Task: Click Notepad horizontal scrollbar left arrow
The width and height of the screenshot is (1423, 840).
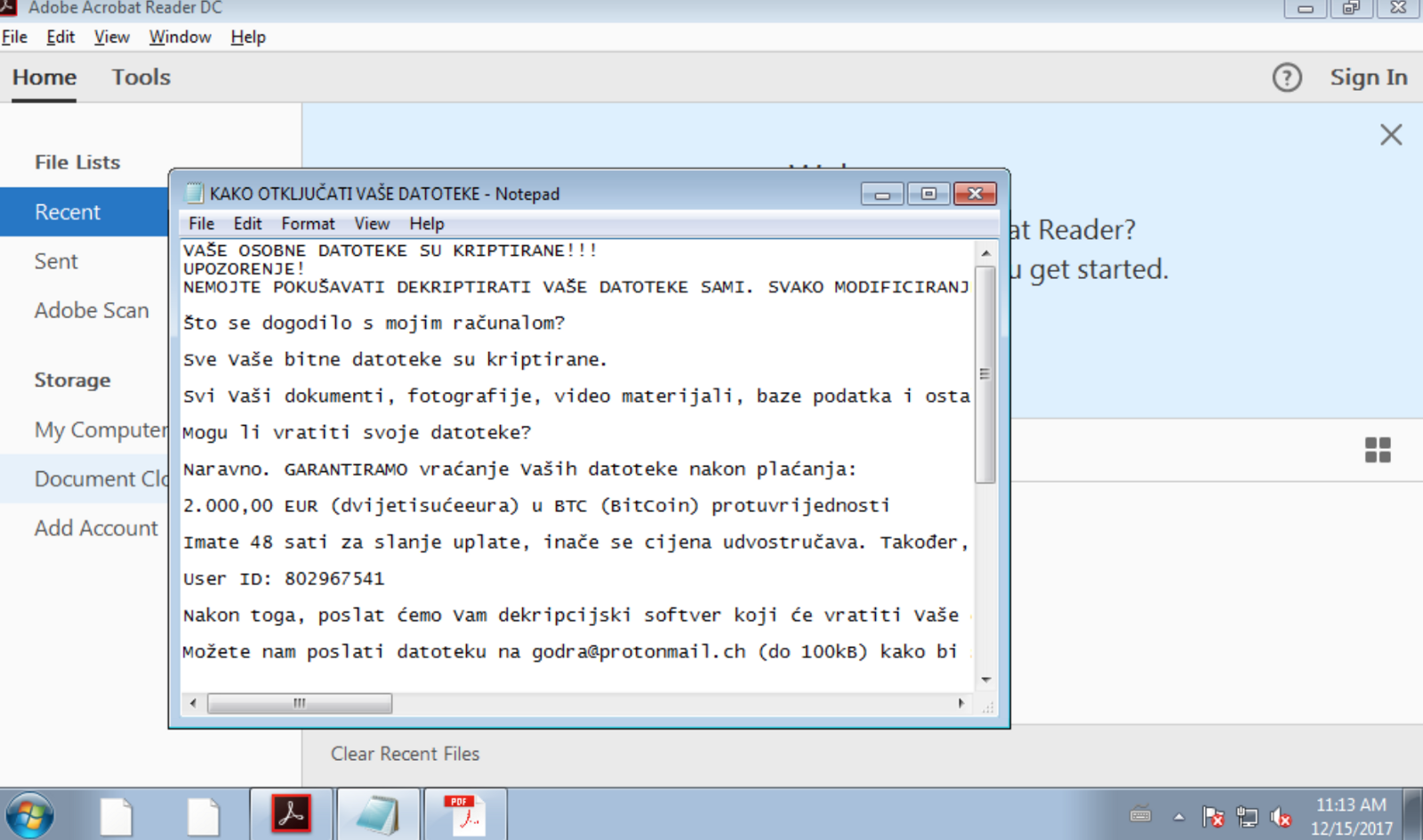Action: tap(193, 703)
